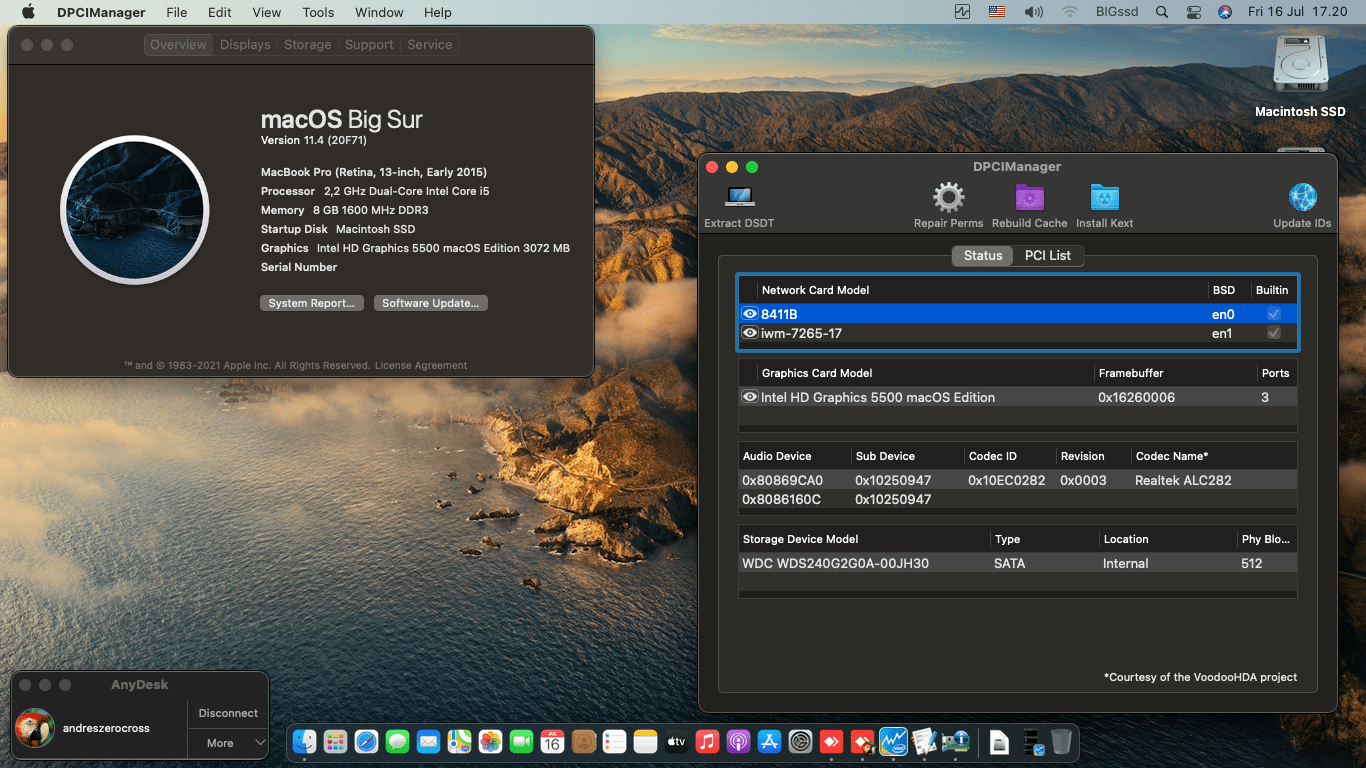Open Service tab in About This Mac

430,44
